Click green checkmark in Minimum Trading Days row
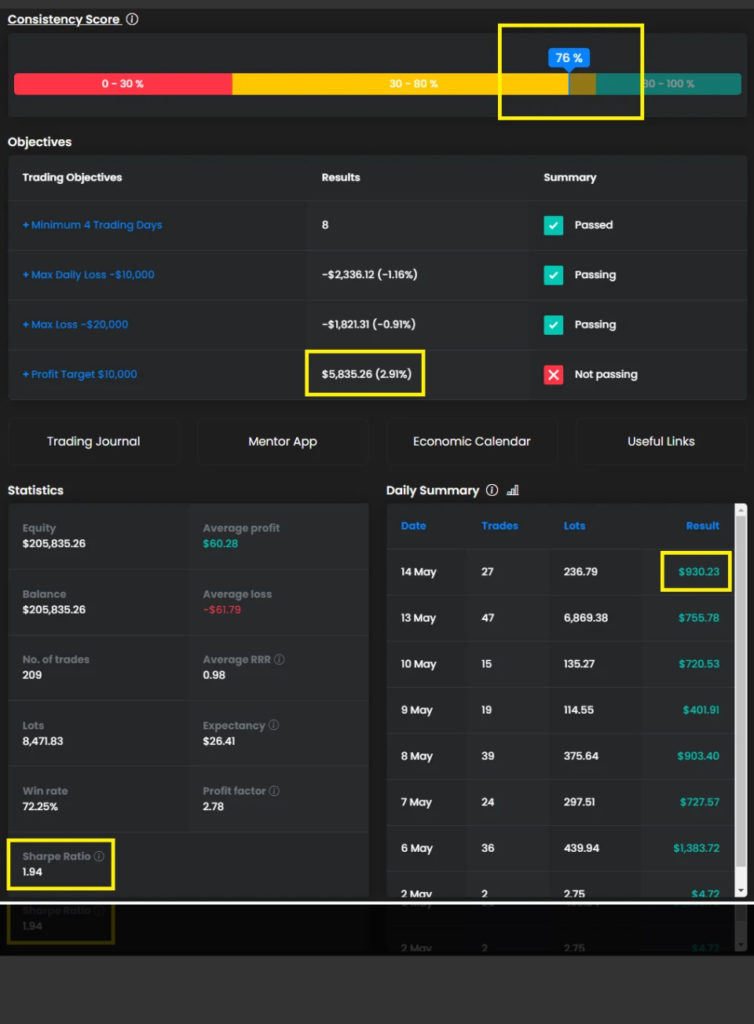Screen dimensions: 754x1024 (x=553, y=225)
